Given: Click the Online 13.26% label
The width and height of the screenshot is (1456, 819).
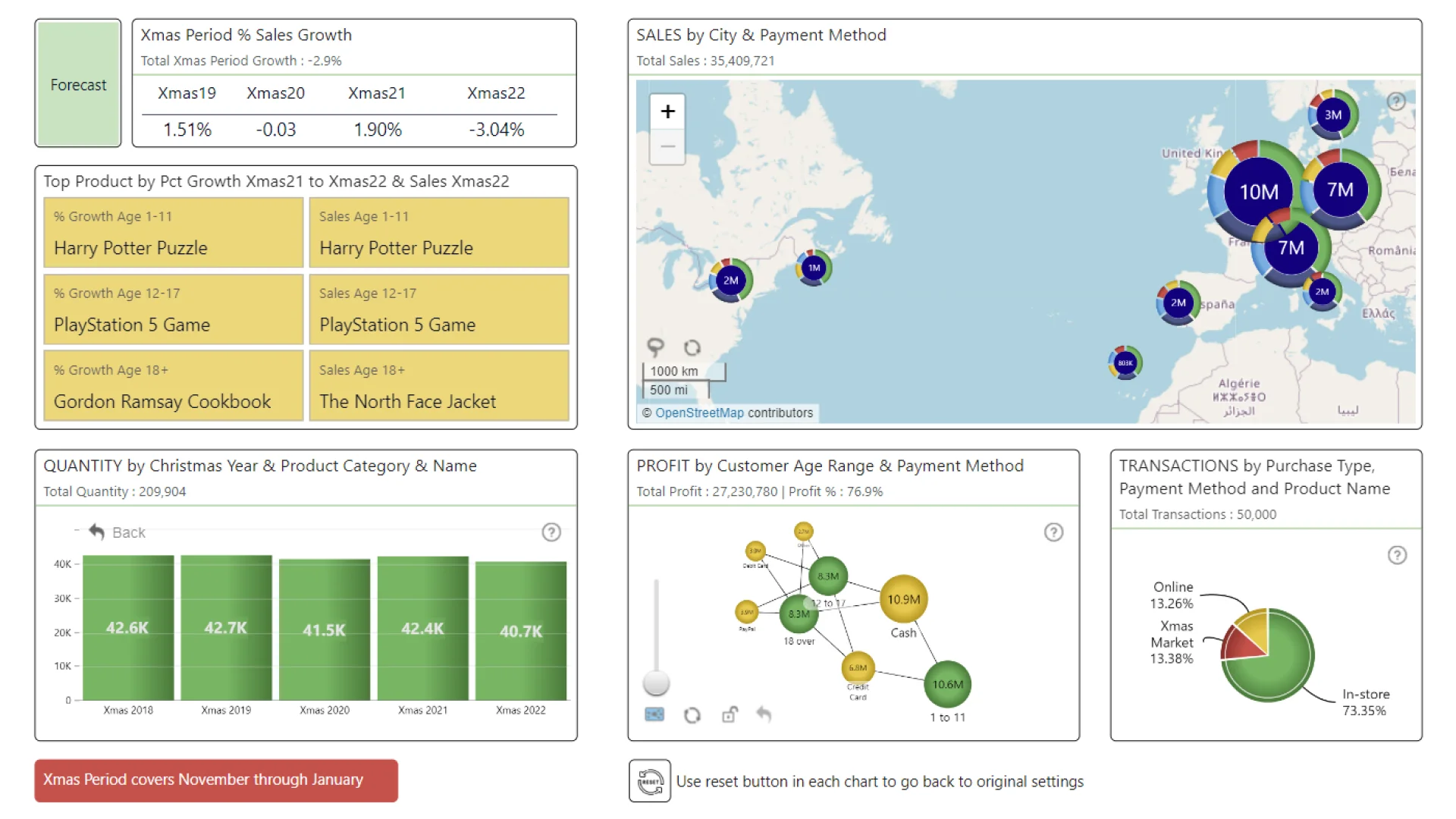Looking at the screenshot, I should (1172, 595).
